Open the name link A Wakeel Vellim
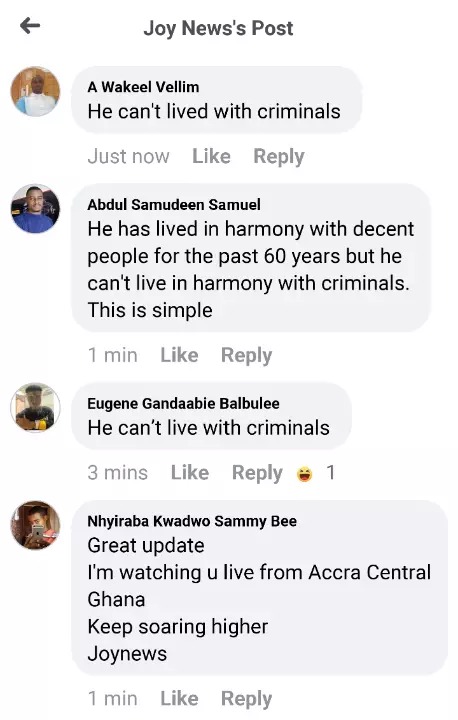The width and height of the screenshot is (458, 720). (x=143, y=87)
